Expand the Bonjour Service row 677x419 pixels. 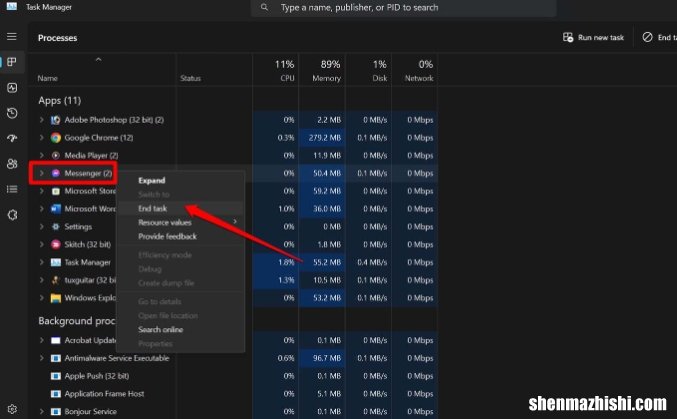click(41, 411)
